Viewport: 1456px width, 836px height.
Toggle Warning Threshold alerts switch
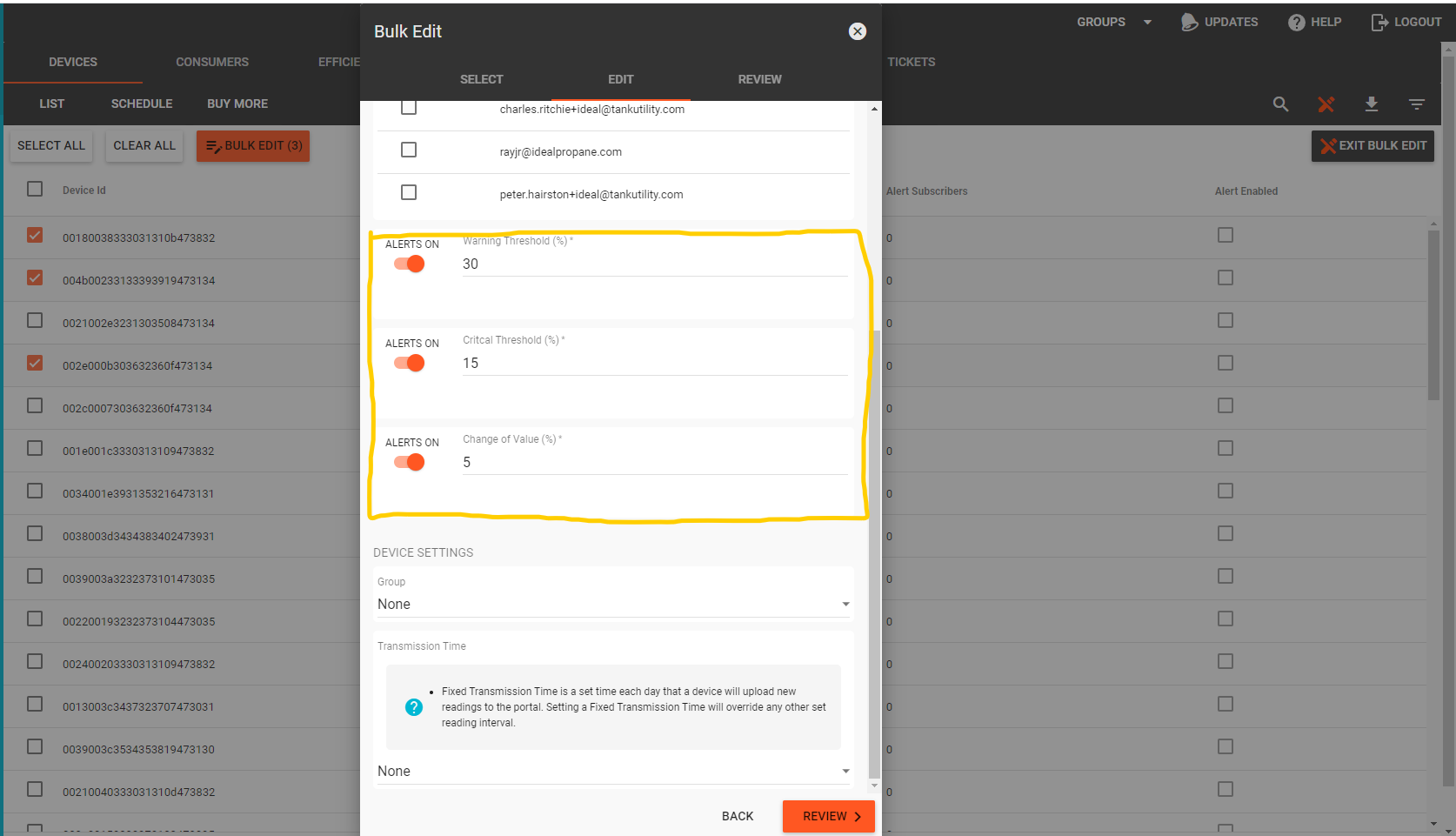tap(410, 264)
